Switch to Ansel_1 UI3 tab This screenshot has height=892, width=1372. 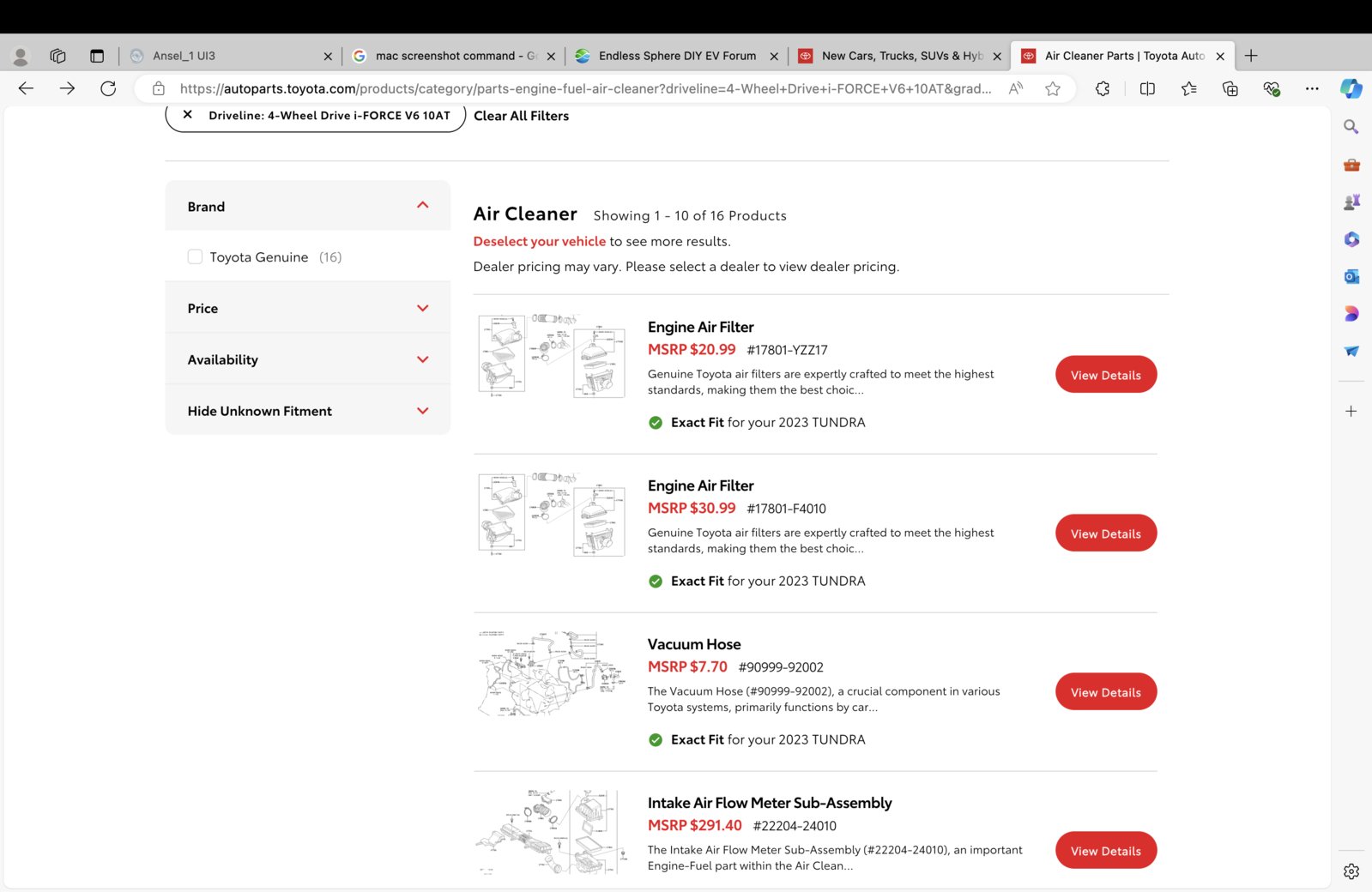click(230, 56)
